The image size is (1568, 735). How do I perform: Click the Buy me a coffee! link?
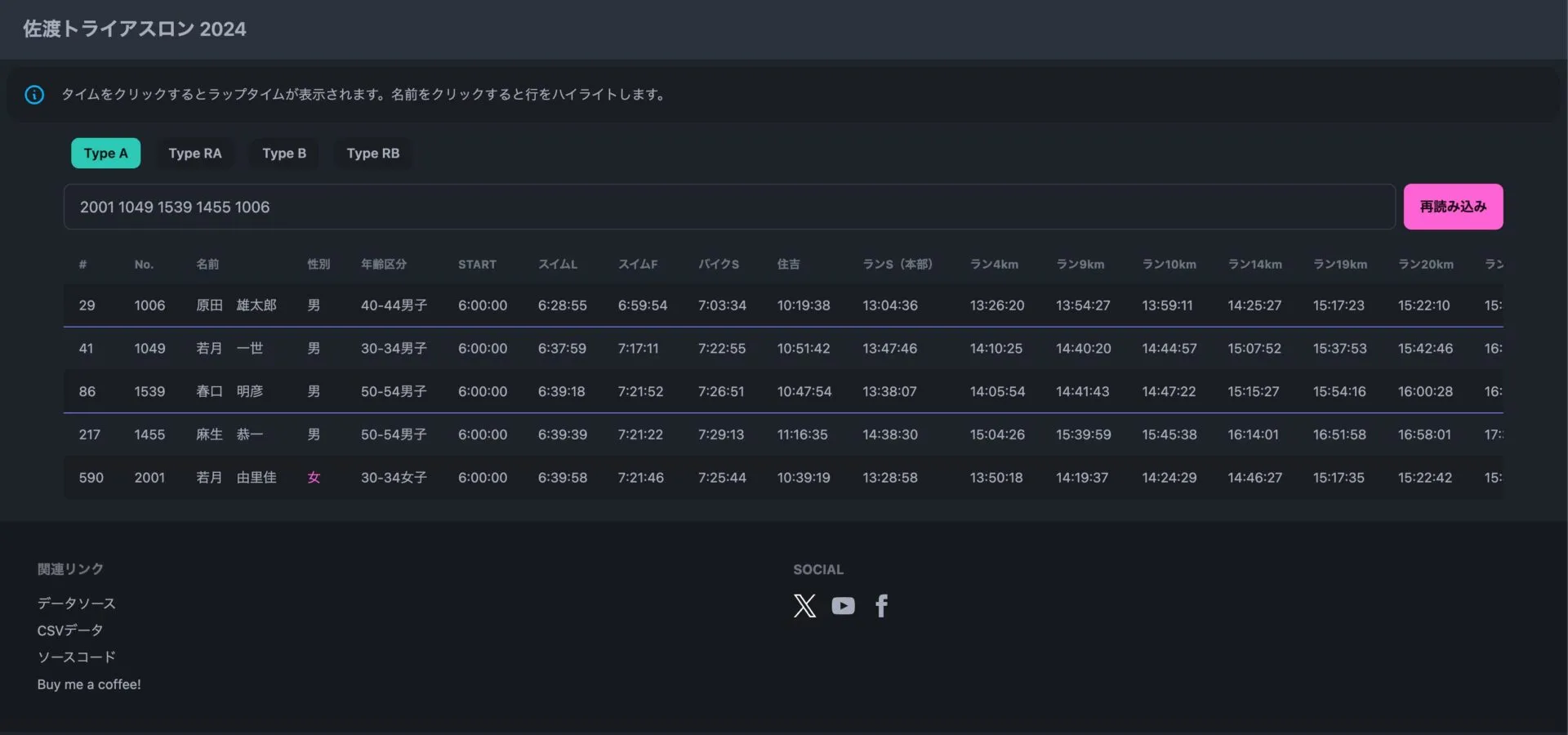click(89, 684)
